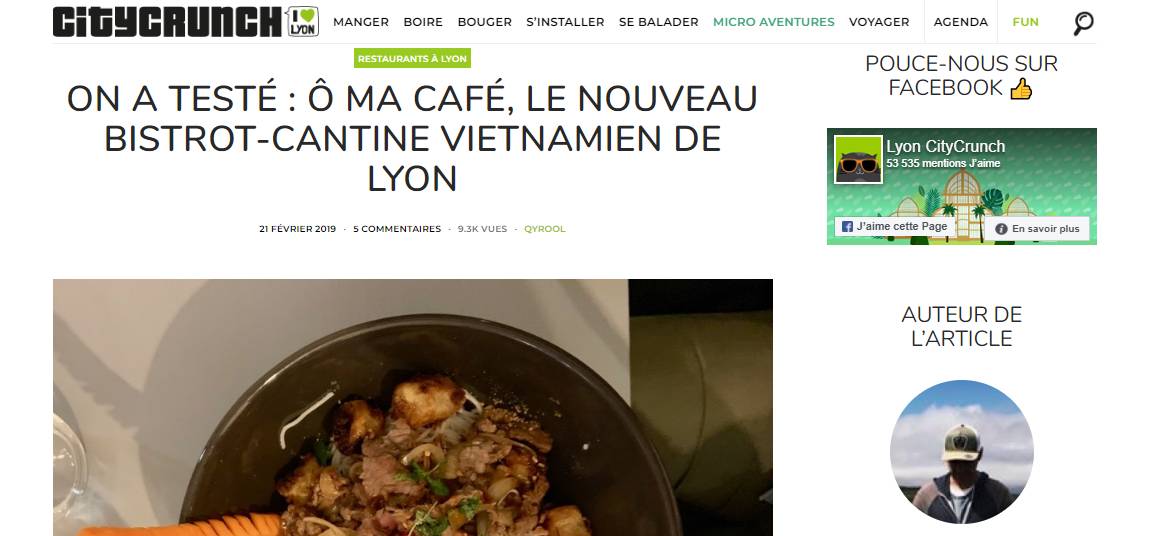Viewport: 1165px width, 536px height.
Task: Open the BOIRE menu
Action: point(423,22)
